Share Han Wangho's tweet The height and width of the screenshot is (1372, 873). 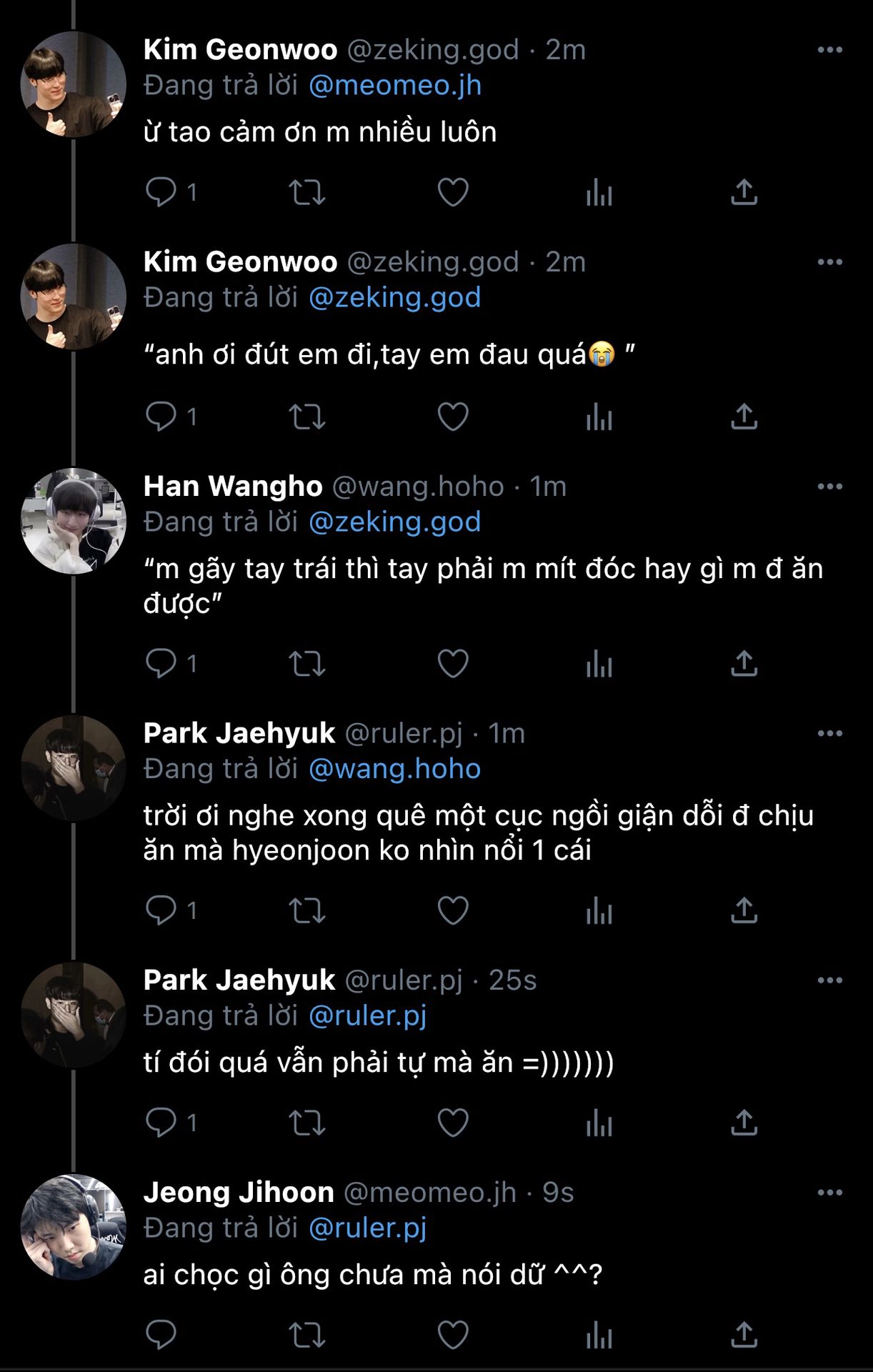click(x=744, y=664)
